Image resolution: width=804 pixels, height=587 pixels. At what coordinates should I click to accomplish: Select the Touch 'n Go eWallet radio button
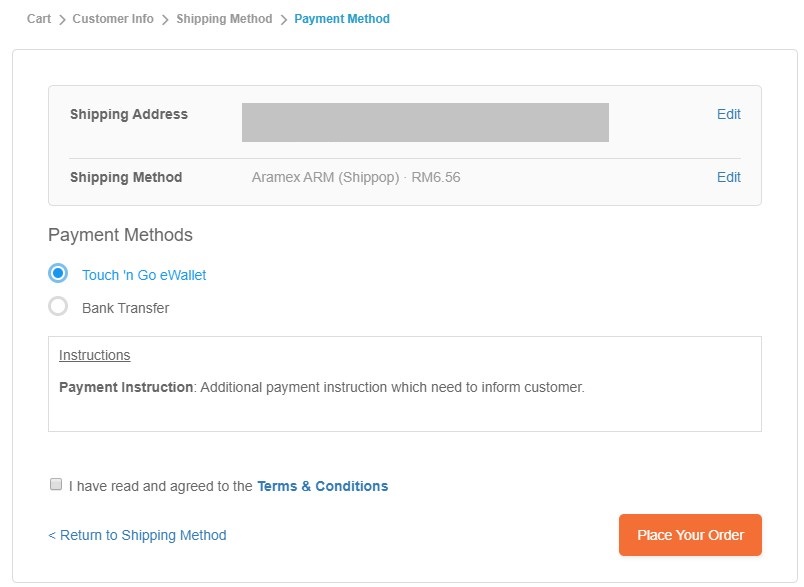pyautogui.click(x=58, y=273)
